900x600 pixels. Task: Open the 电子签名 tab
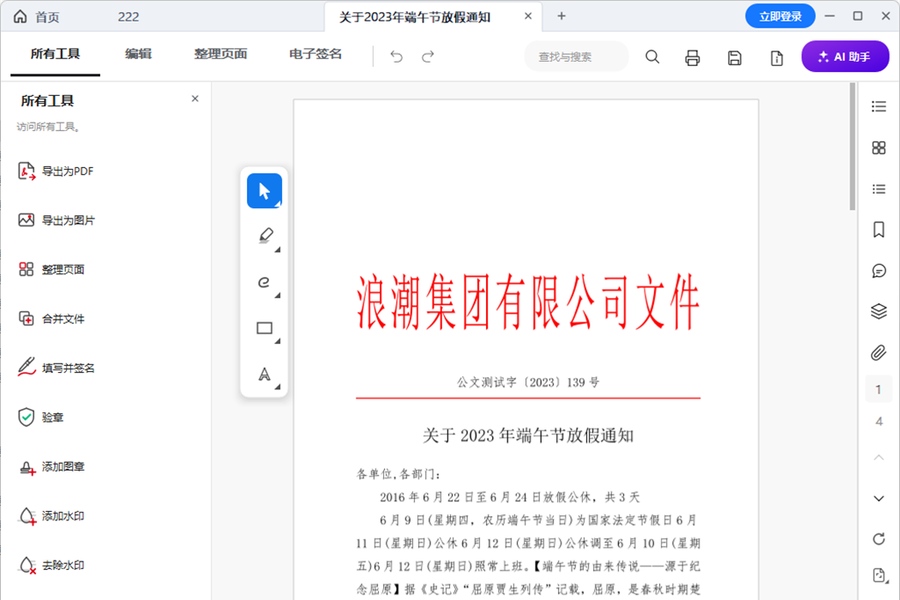click(x=315, y=54)
